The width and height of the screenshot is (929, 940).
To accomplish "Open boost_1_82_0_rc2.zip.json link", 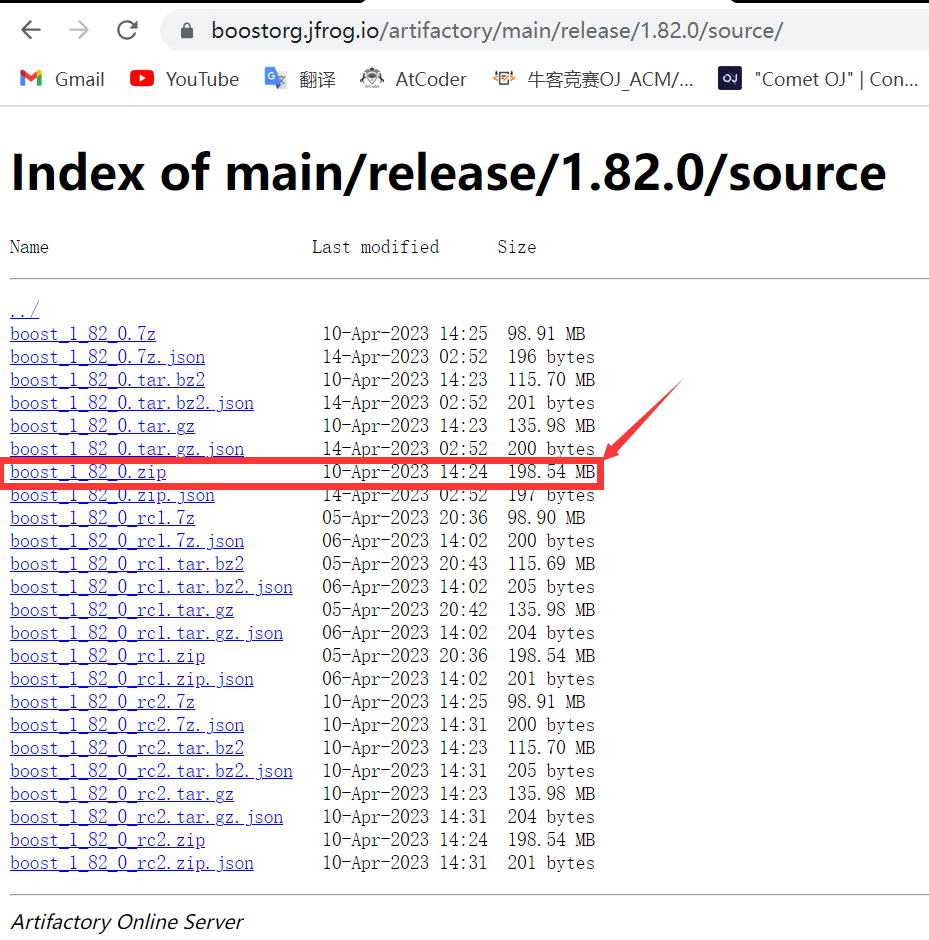I will (x=132, y=863).
